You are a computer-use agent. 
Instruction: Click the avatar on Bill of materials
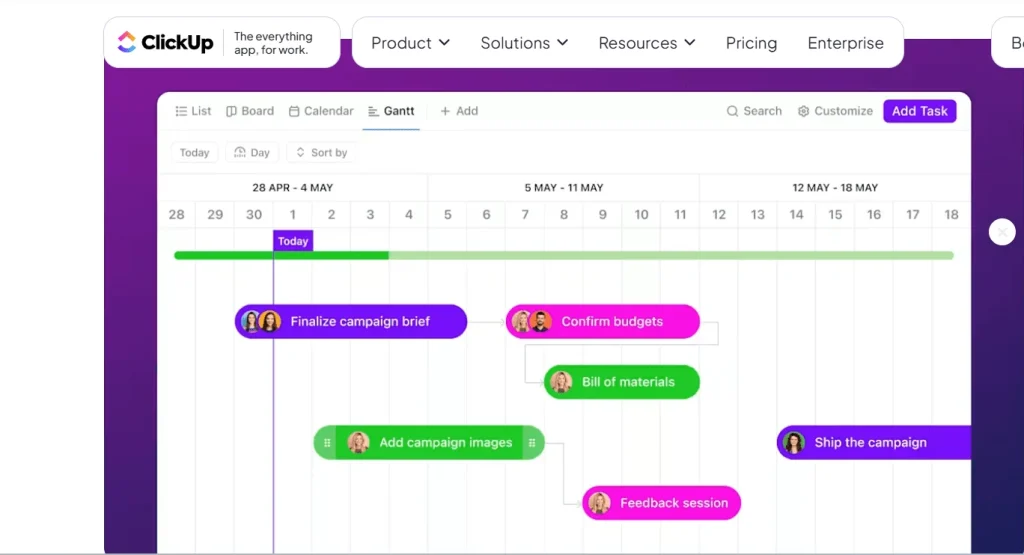(x=561, y=382)
